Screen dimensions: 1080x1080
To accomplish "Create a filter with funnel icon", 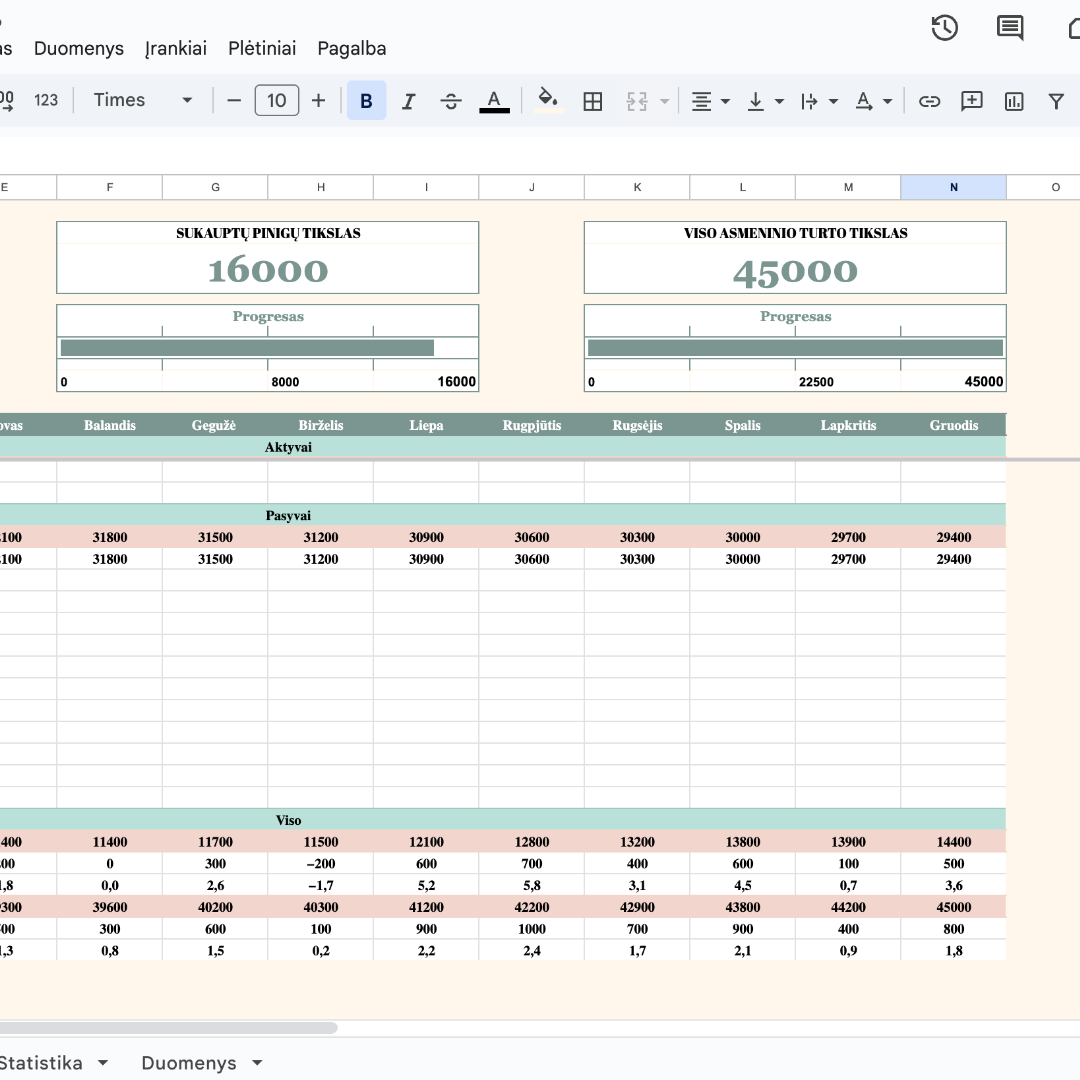I will tap(1056, 101).
